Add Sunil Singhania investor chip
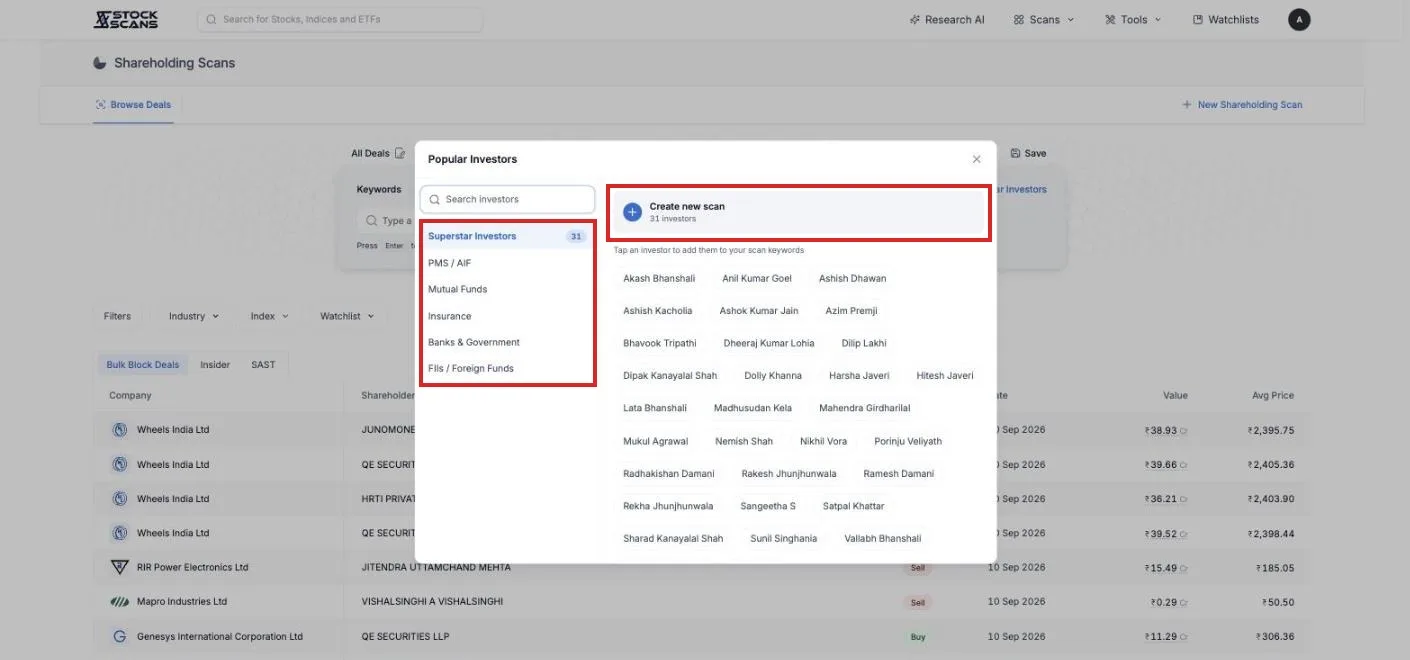1410x660 pixels. click(x=784, y=539)
